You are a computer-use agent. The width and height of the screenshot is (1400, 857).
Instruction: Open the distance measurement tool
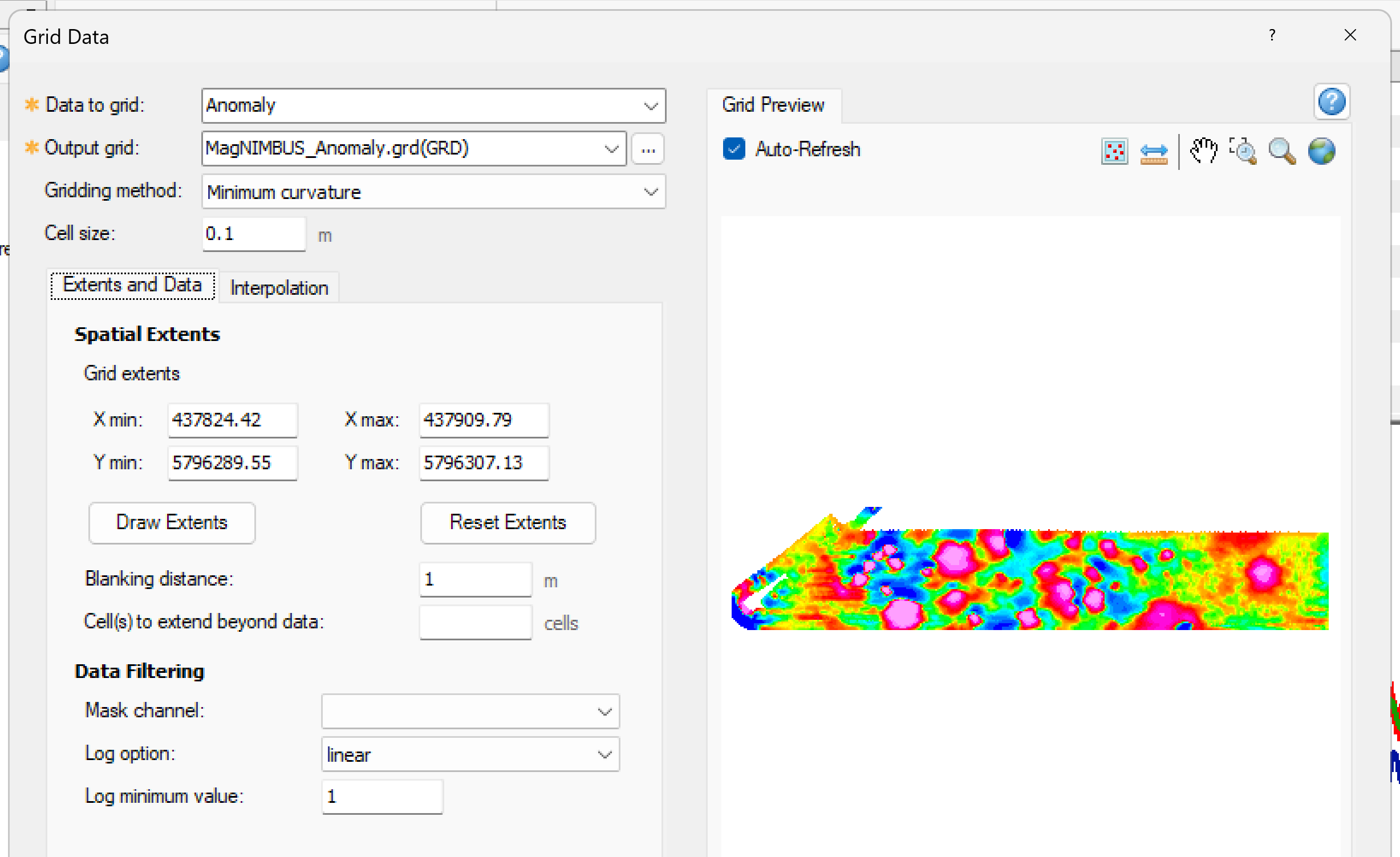[x=1154, y=151]
